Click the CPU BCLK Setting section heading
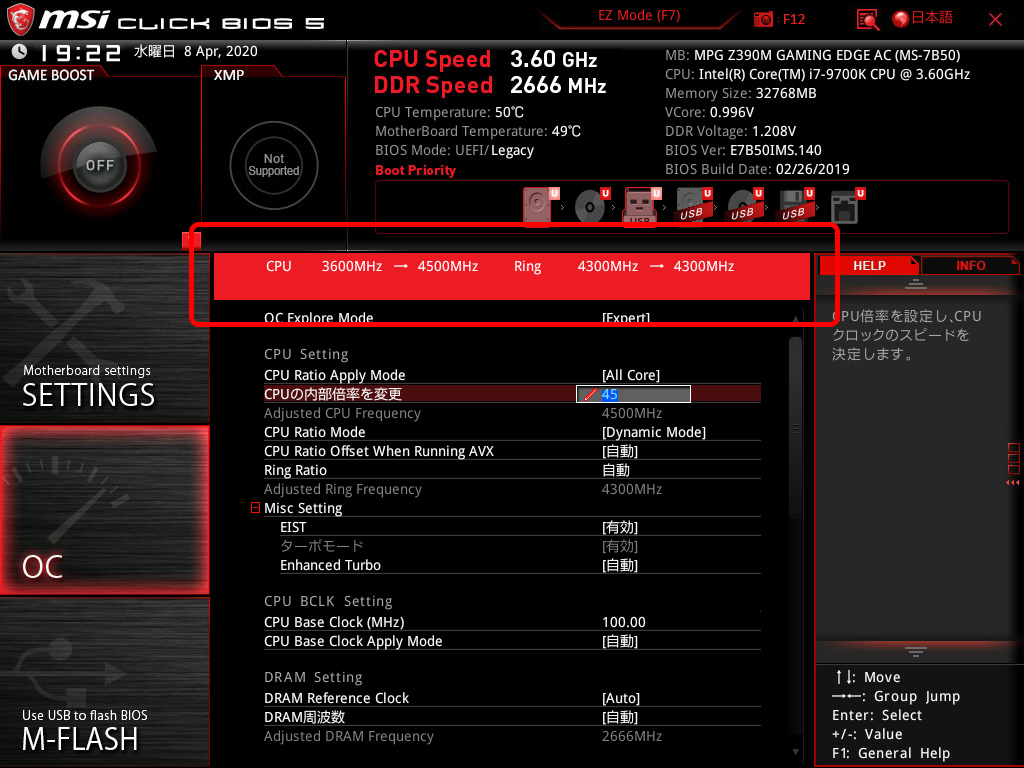The height and width of the screenshot is (768, 1024). click(328, 601)
